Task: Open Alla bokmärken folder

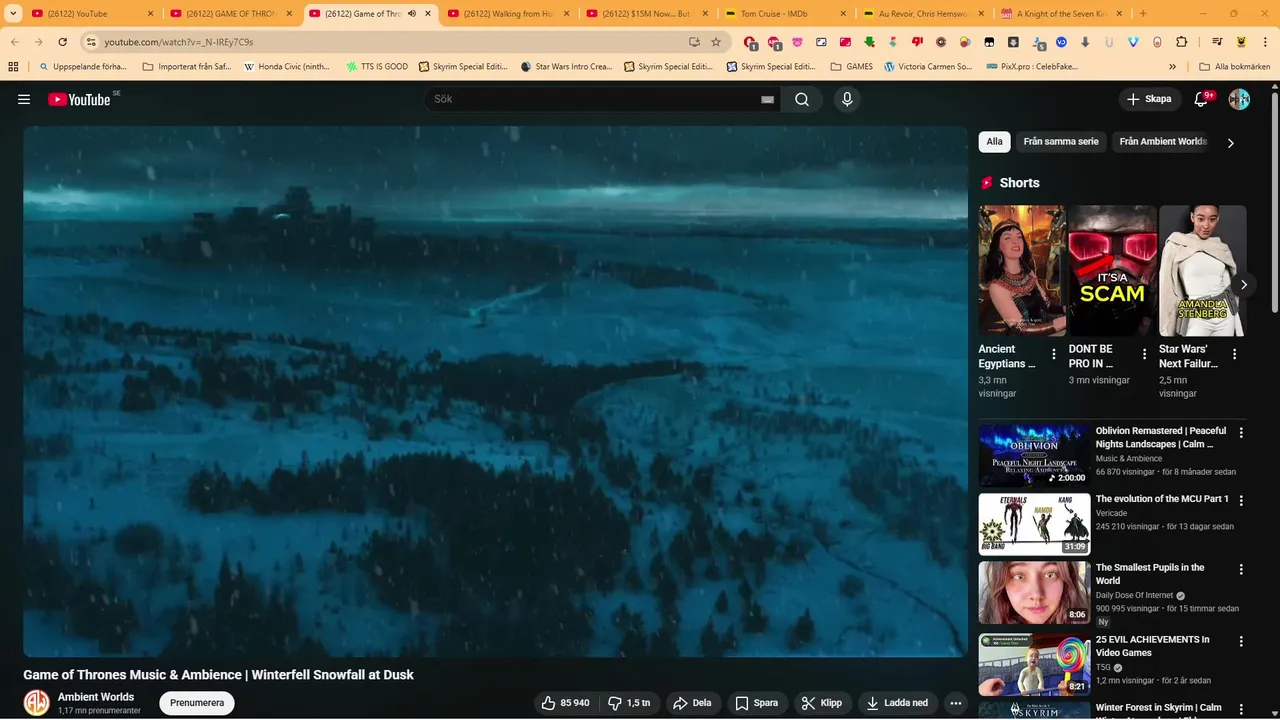Action: (1235, 67)
